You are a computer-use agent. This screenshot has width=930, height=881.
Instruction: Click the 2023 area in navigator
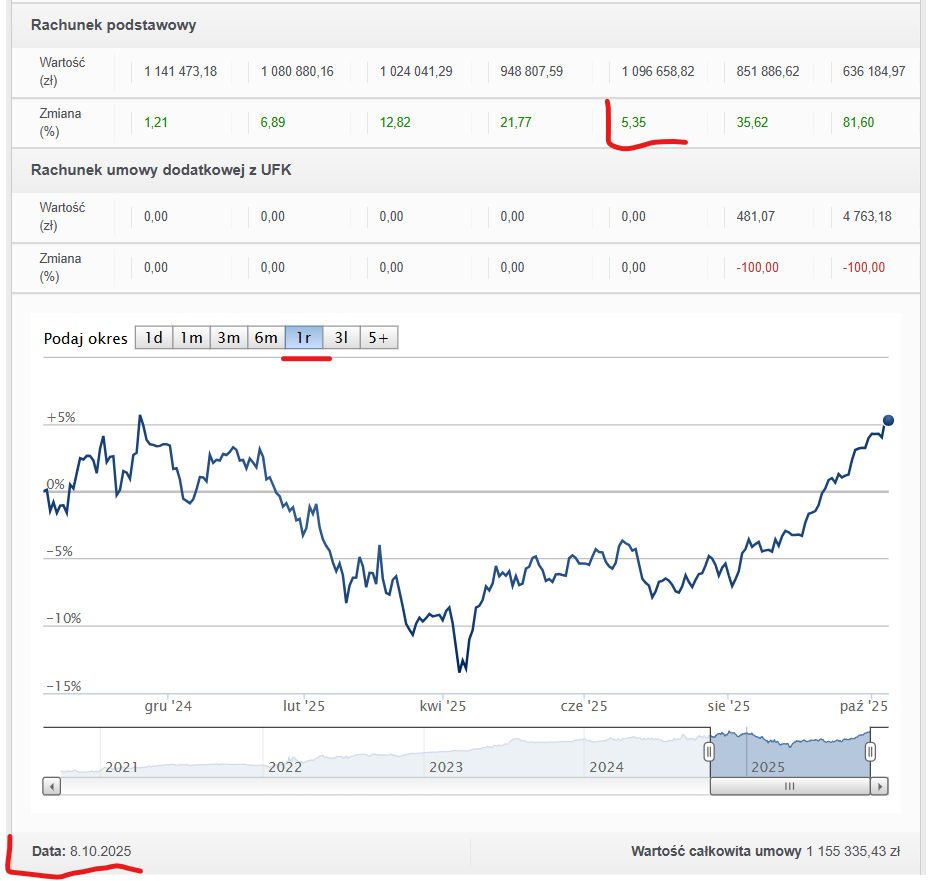coord(446,766)
